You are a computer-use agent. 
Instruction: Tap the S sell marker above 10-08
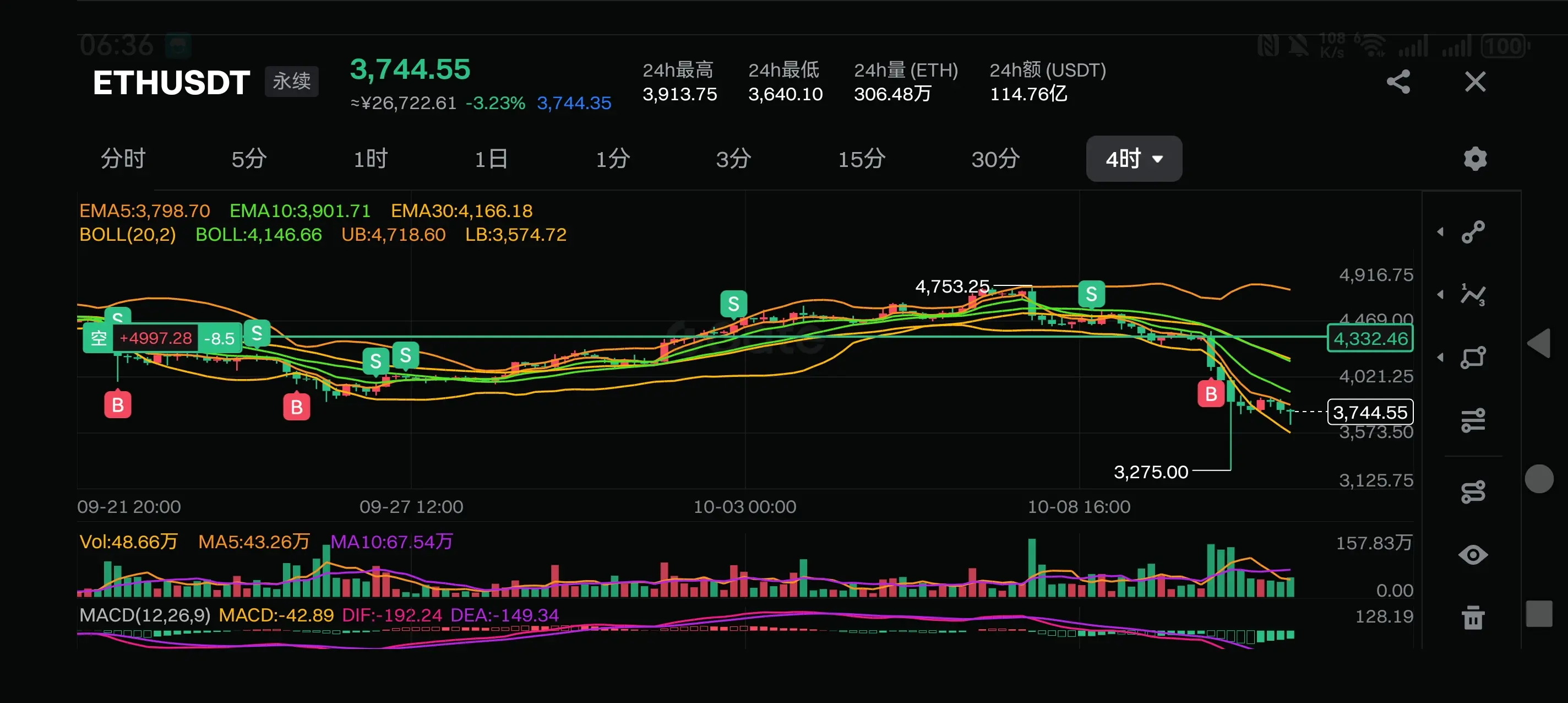(x=1091, y=294)
